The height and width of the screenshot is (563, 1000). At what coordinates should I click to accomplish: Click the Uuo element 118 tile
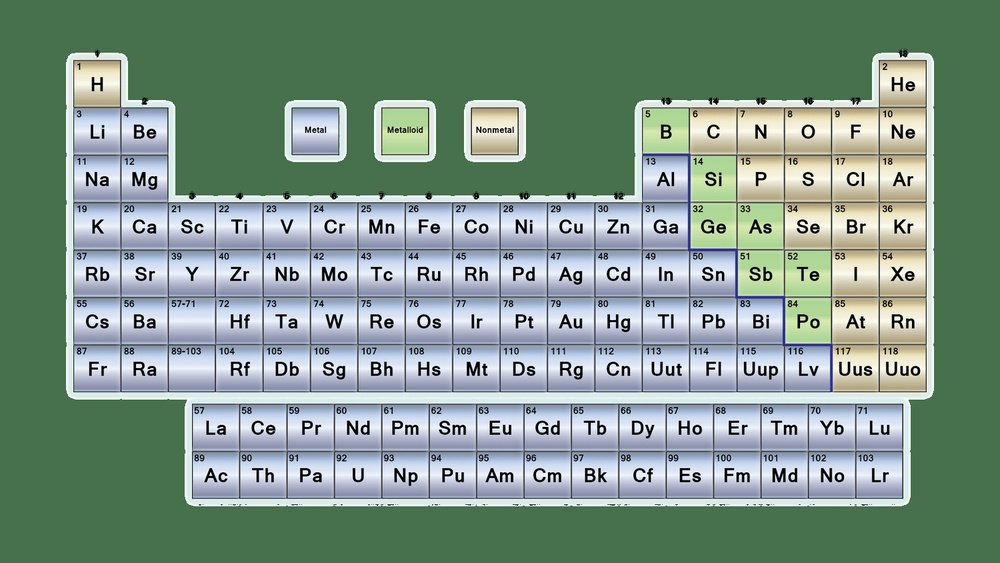902,368
